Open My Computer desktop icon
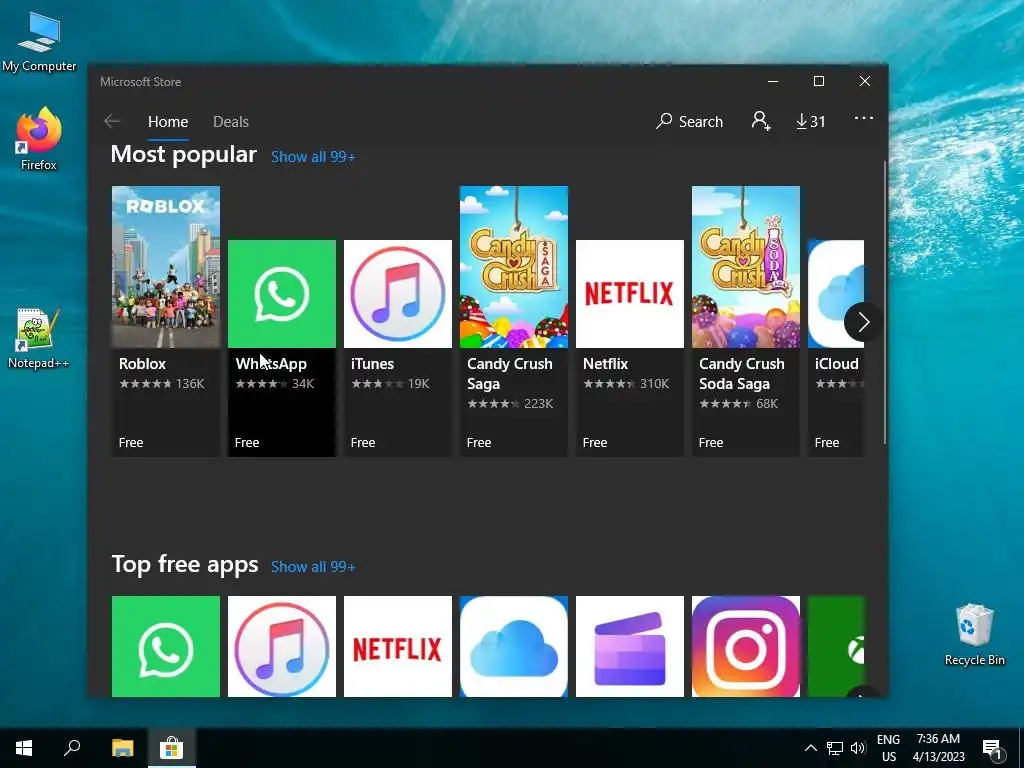This screenshot has height=768, width=1024. (39, 41)
